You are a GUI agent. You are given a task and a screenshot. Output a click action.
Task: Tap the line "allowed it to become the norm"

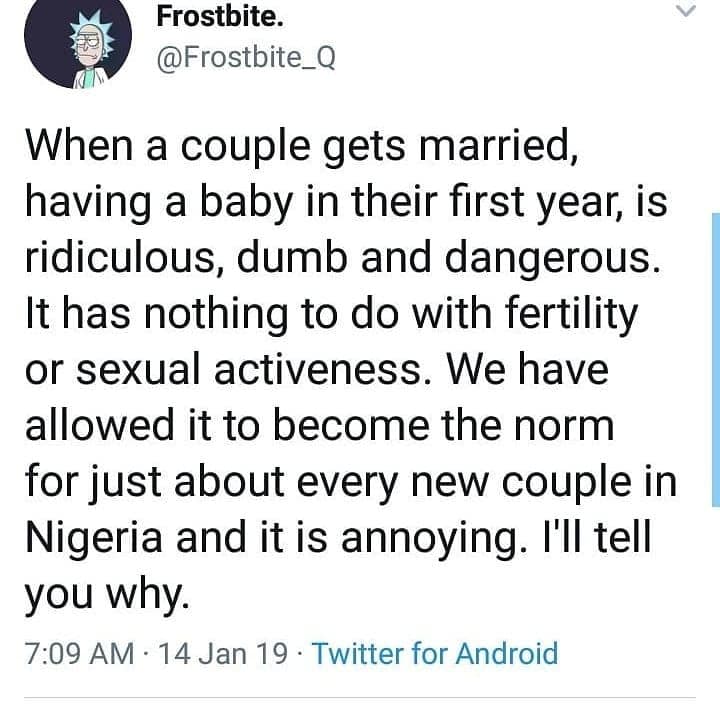320,426
